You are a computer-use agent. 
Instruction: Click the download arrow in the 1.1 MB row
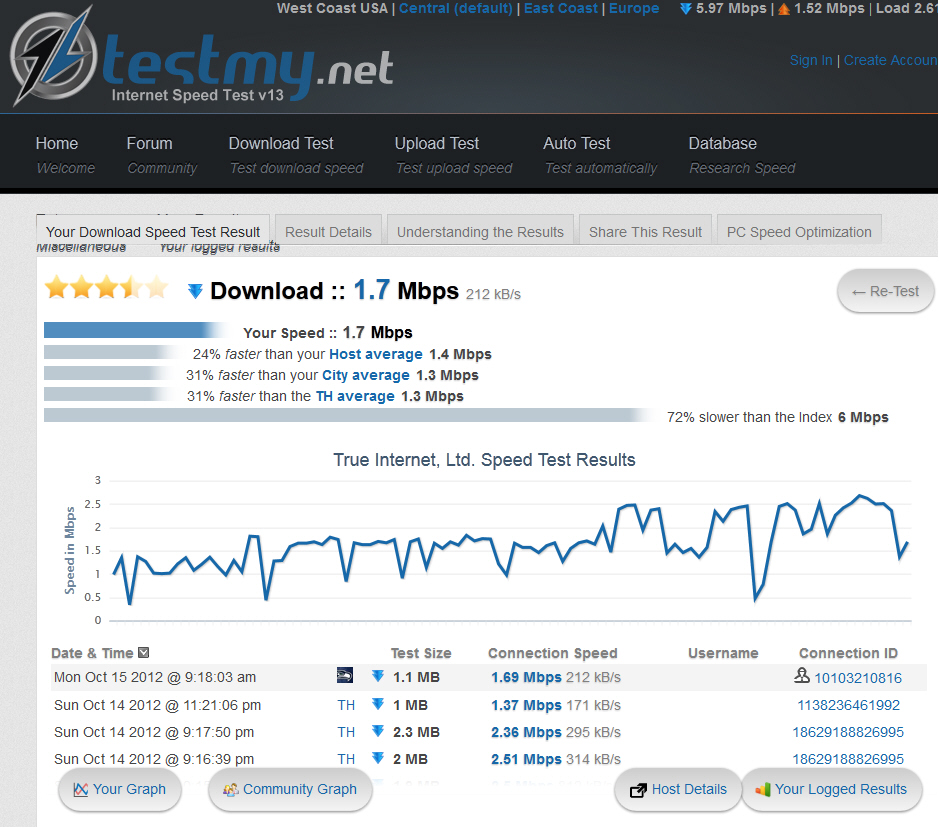pos(377,676)
